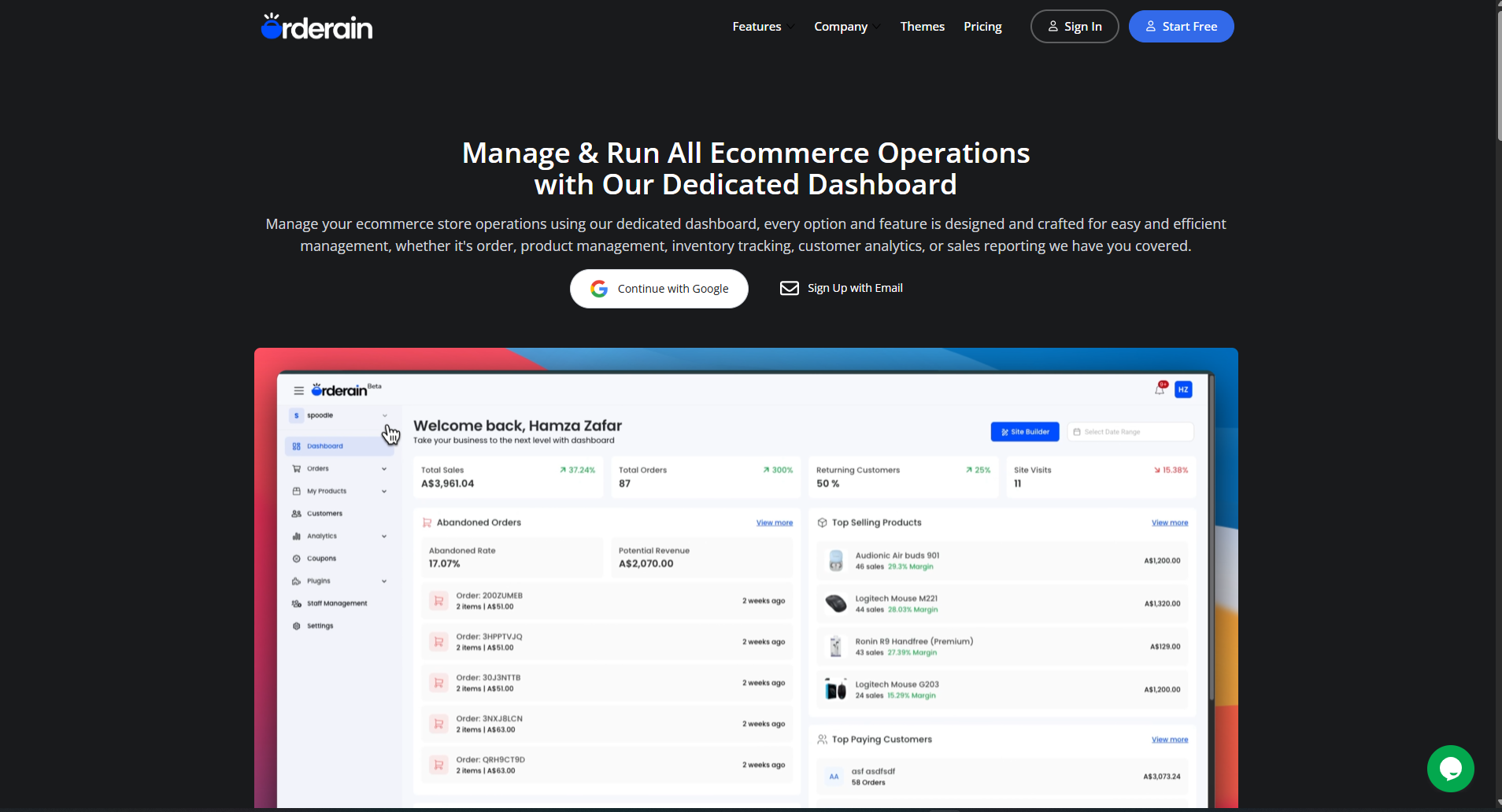Click the Potential Revenue A$2,070.00 box
The height and width of the screenshot is (812, 1502).
tap(702, 557)
